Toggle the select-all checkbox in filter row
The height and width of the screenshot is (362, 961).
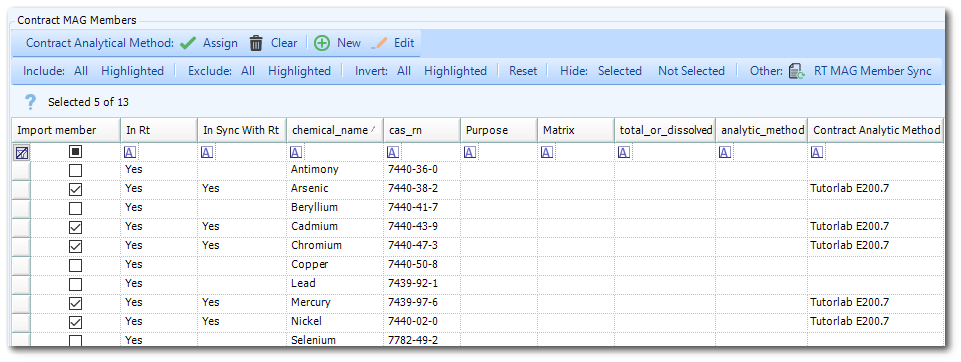coord(75,151)
